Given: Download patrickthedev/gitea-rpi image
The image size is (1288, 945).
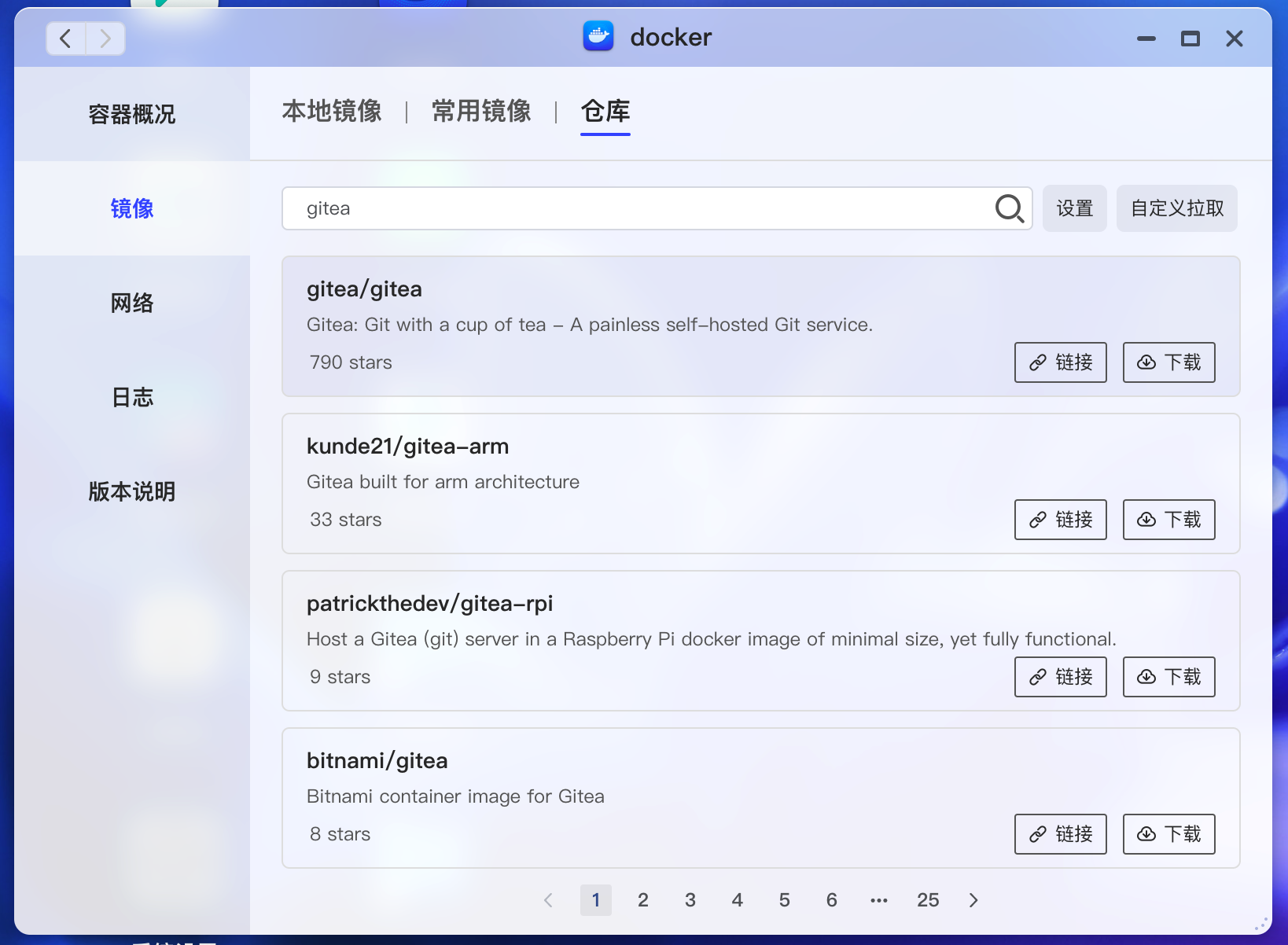Looking at the screenshot, I should (x=1168, y=677).
